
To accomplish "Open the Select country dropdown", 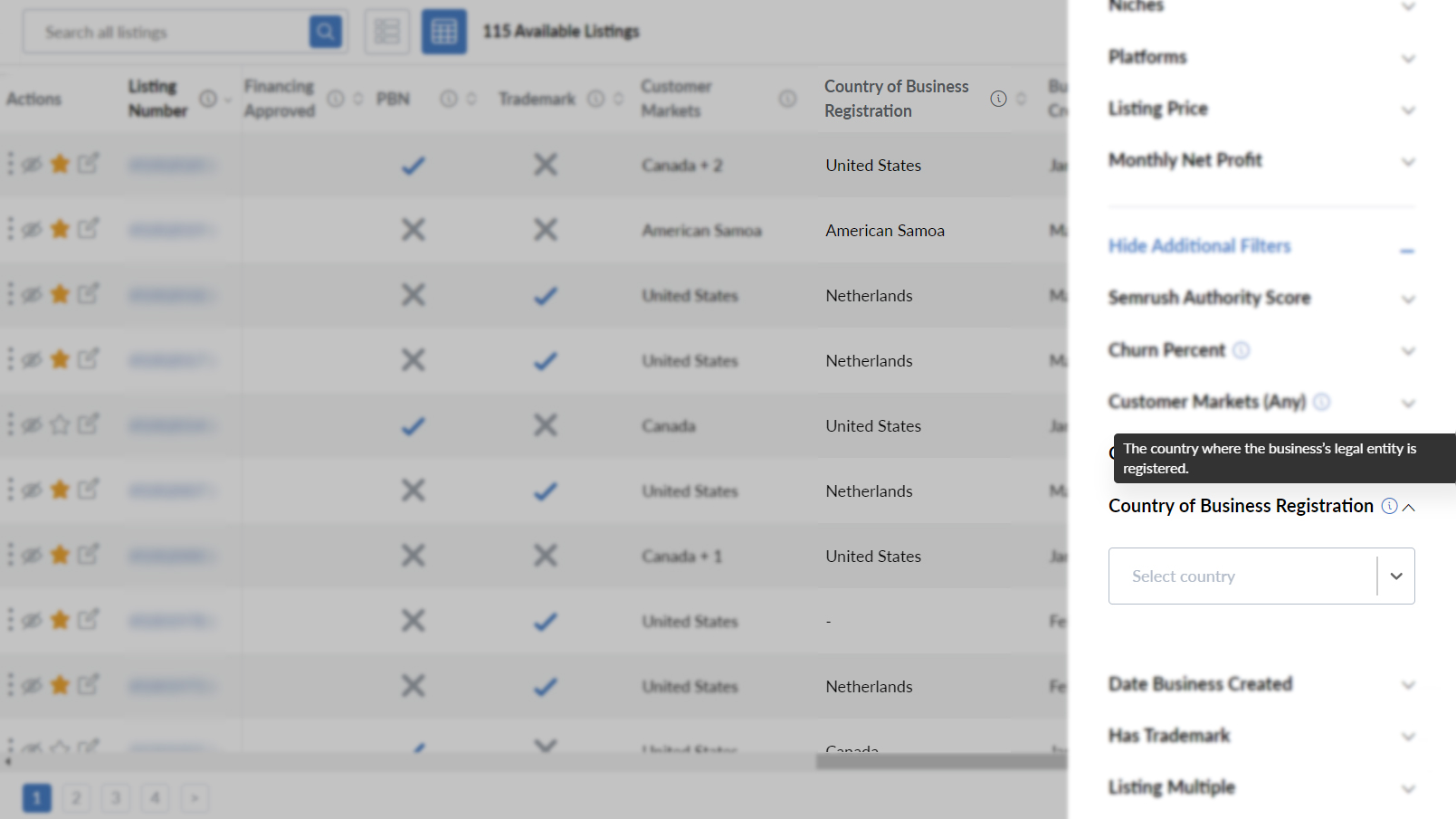I will point(1261,576).
